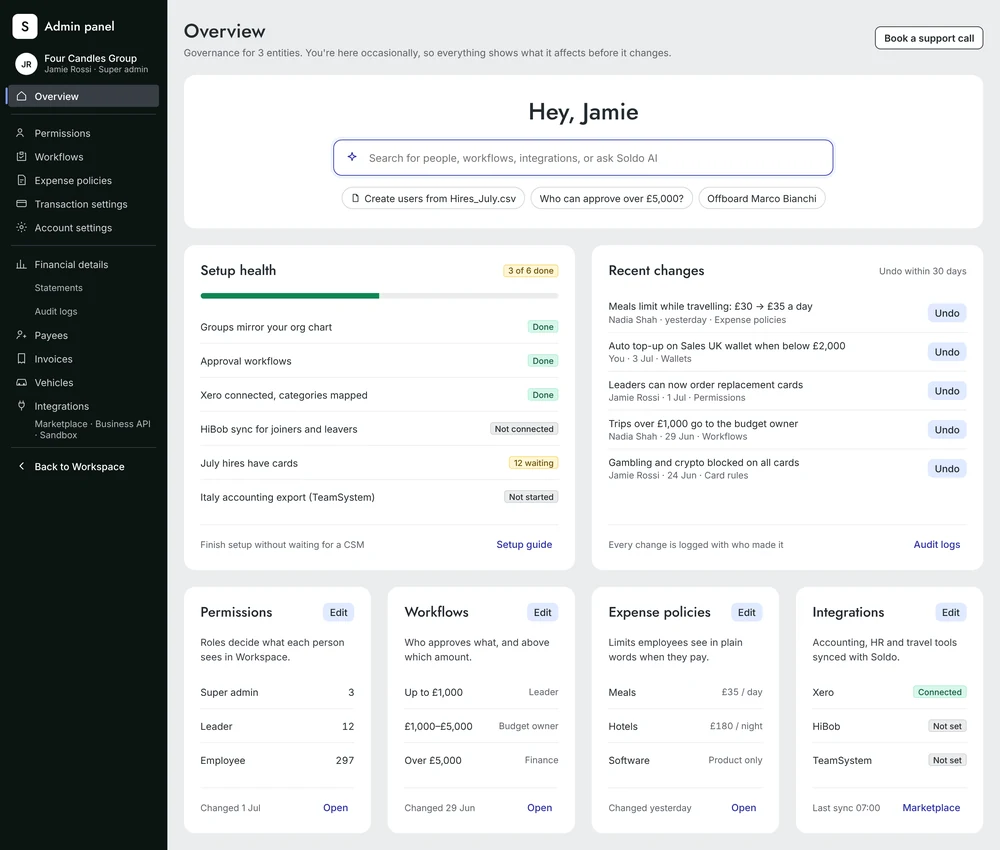The image size is (1000, 850).
Task: Open the Setup guide link
Action: pos(524,545)
